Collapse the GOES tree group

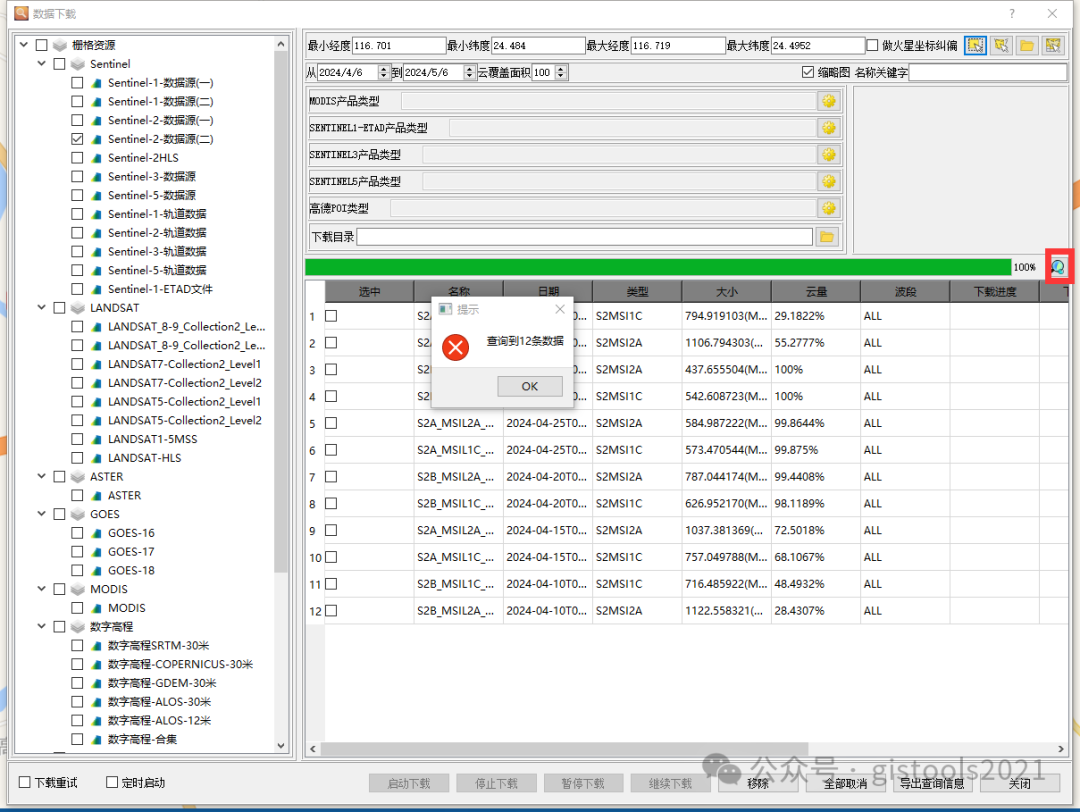tap(42, 514)
